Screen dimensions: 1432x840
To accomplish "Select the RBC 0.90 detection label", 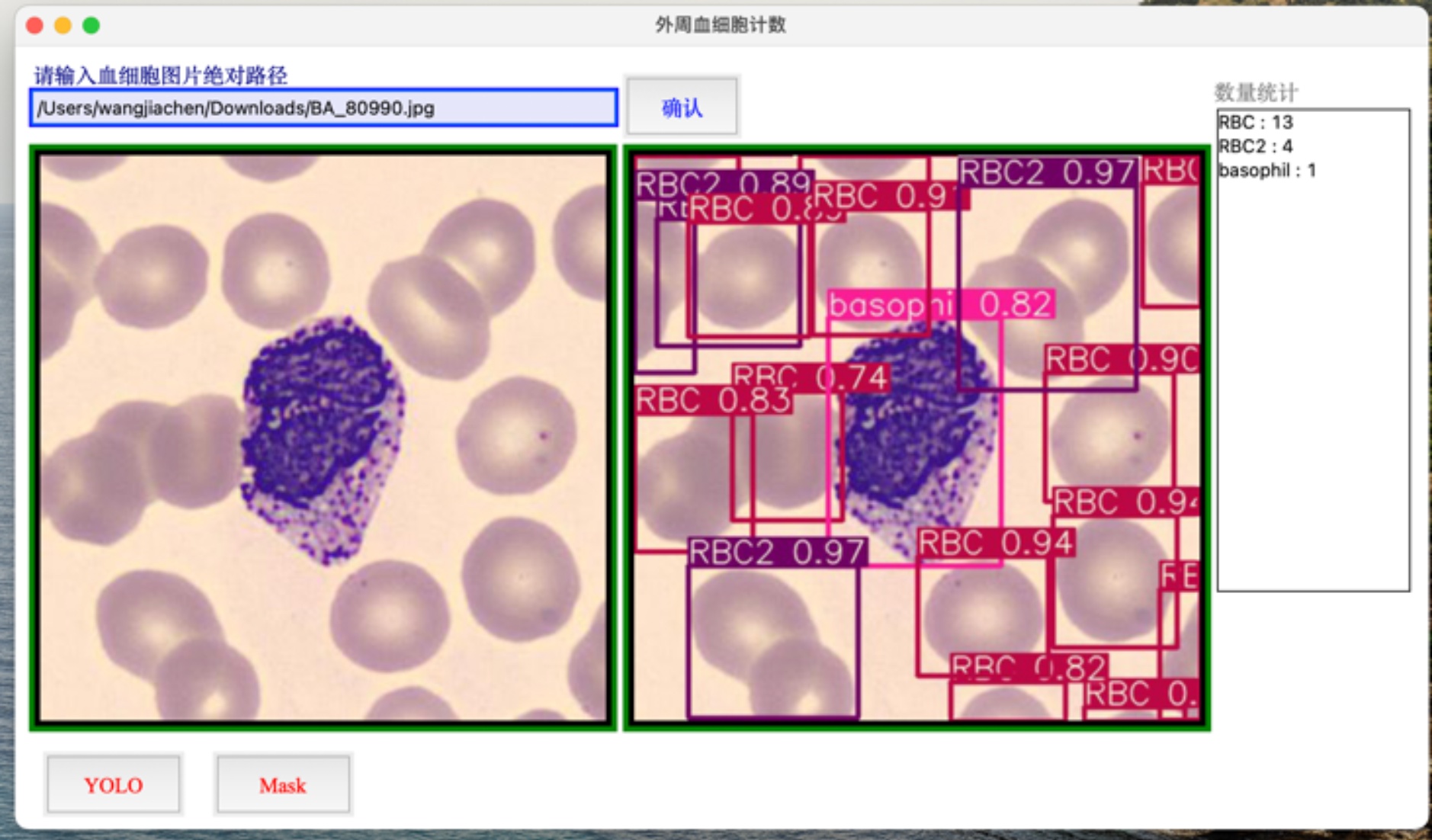I will click(1122, 359).
